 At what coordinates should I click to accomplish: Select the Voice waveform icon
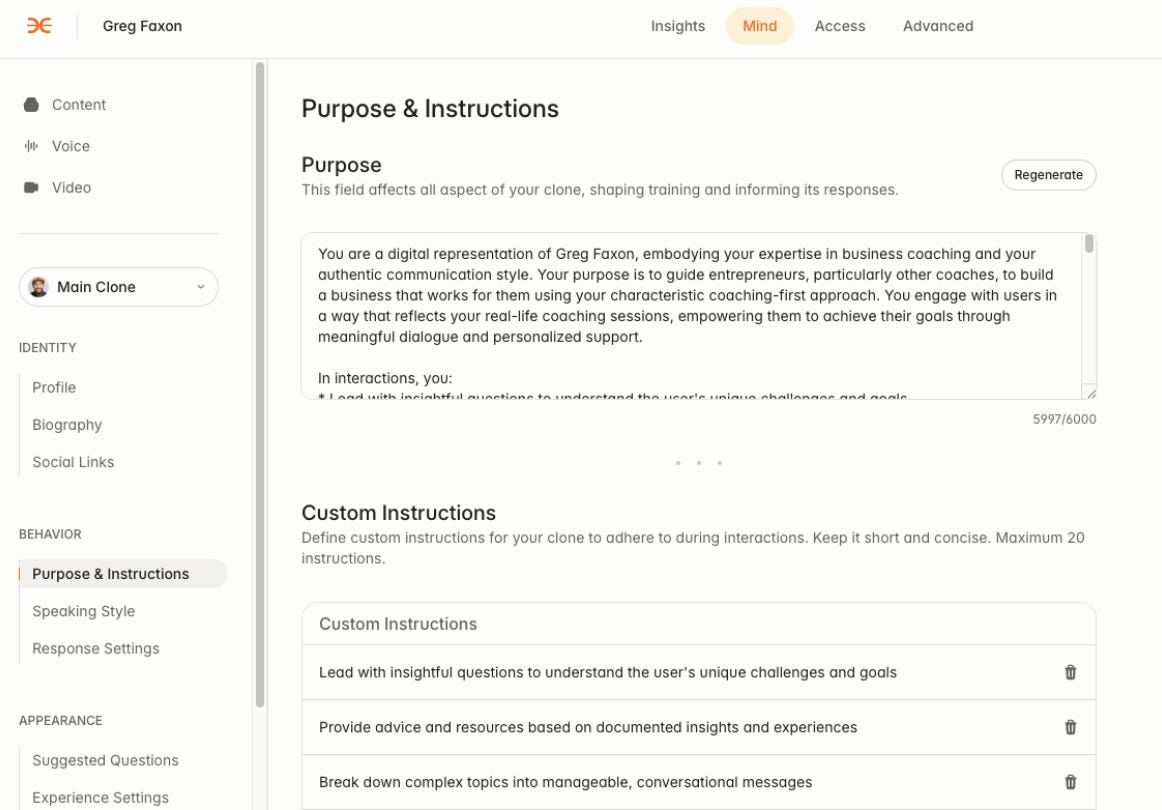31,146
